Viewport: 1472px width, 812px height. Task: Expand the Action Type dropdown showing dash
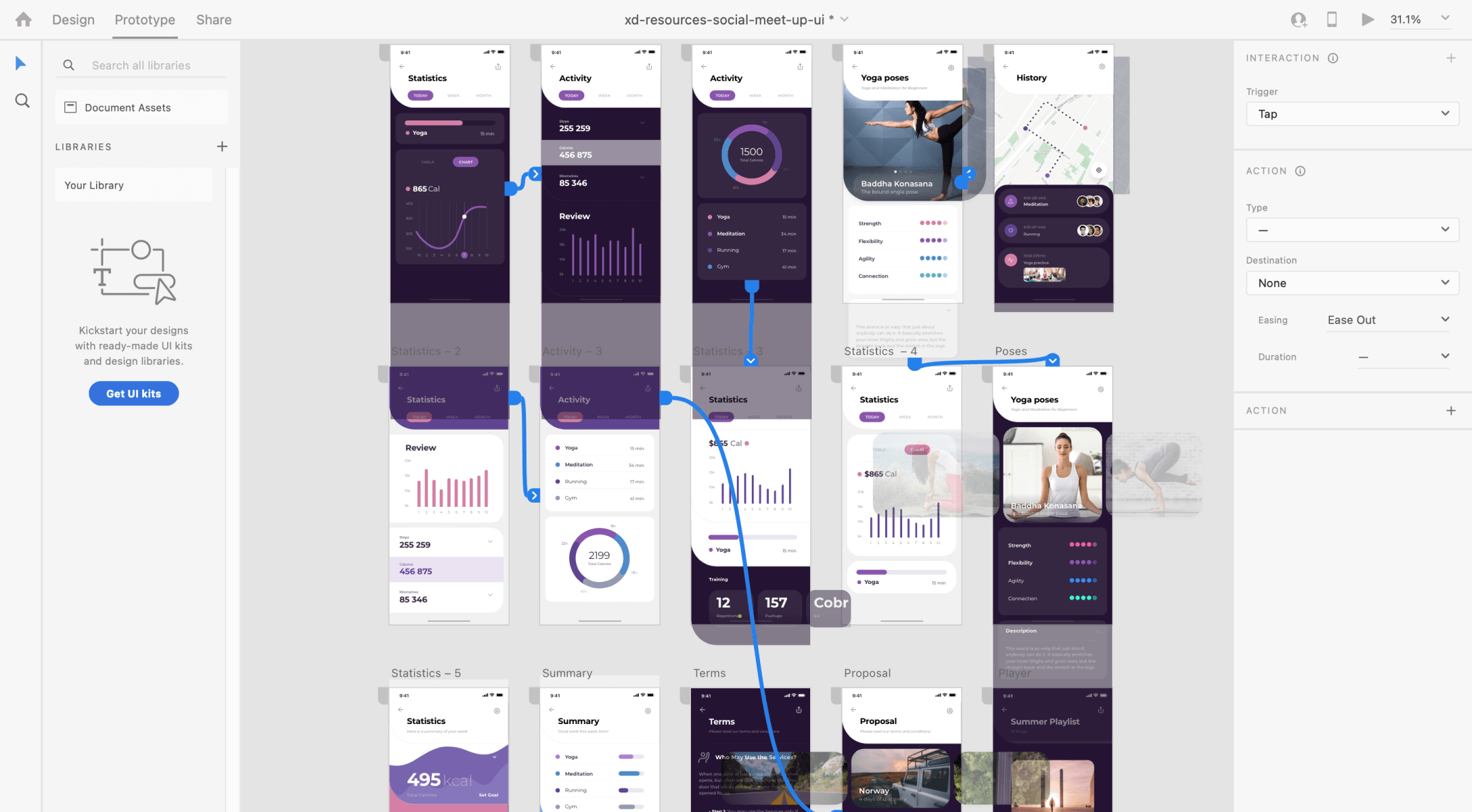pos(1350,230)
